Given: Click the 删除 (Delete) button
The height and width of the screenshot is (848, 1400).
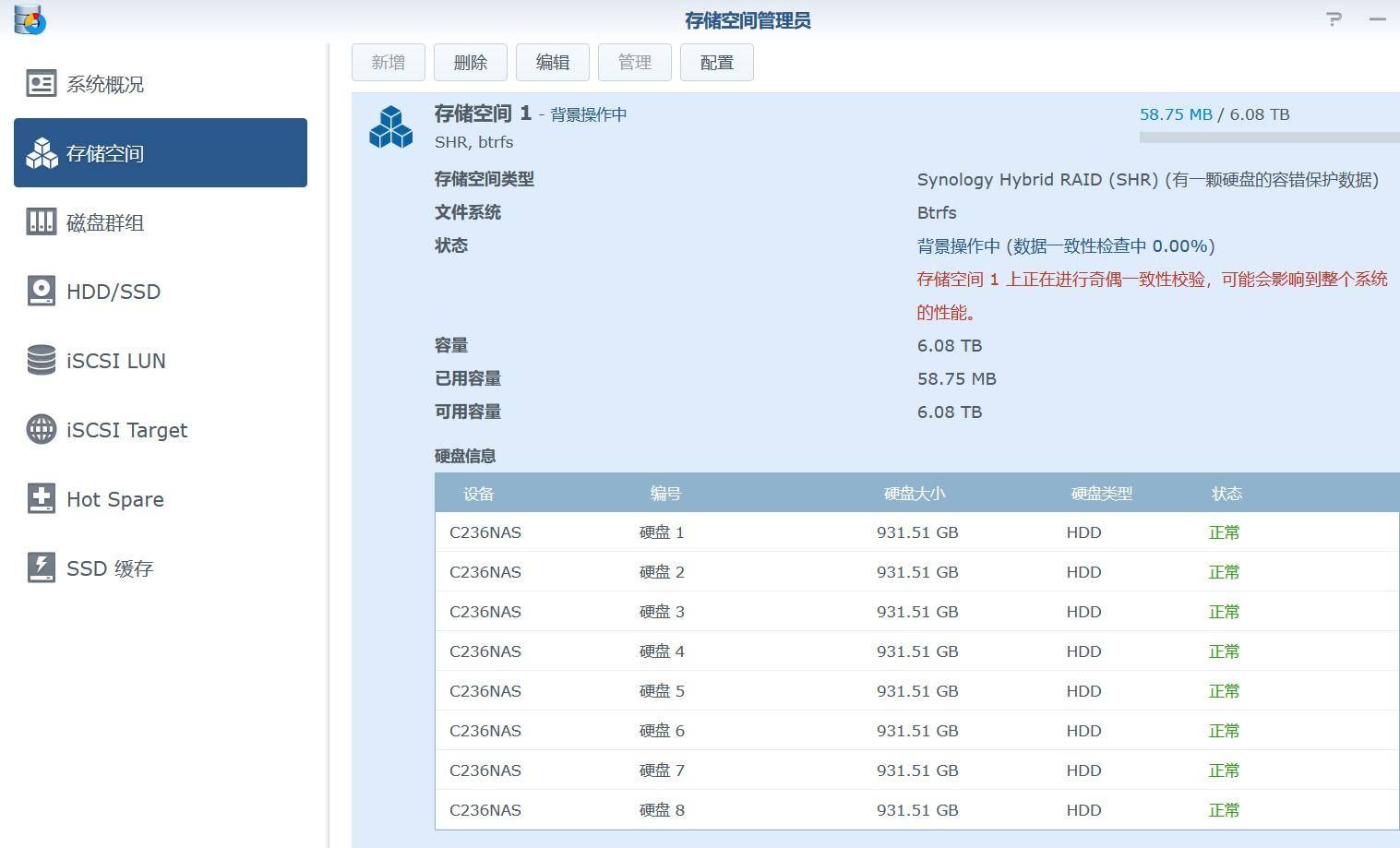Looking at the screenshot, I should 470,62.
